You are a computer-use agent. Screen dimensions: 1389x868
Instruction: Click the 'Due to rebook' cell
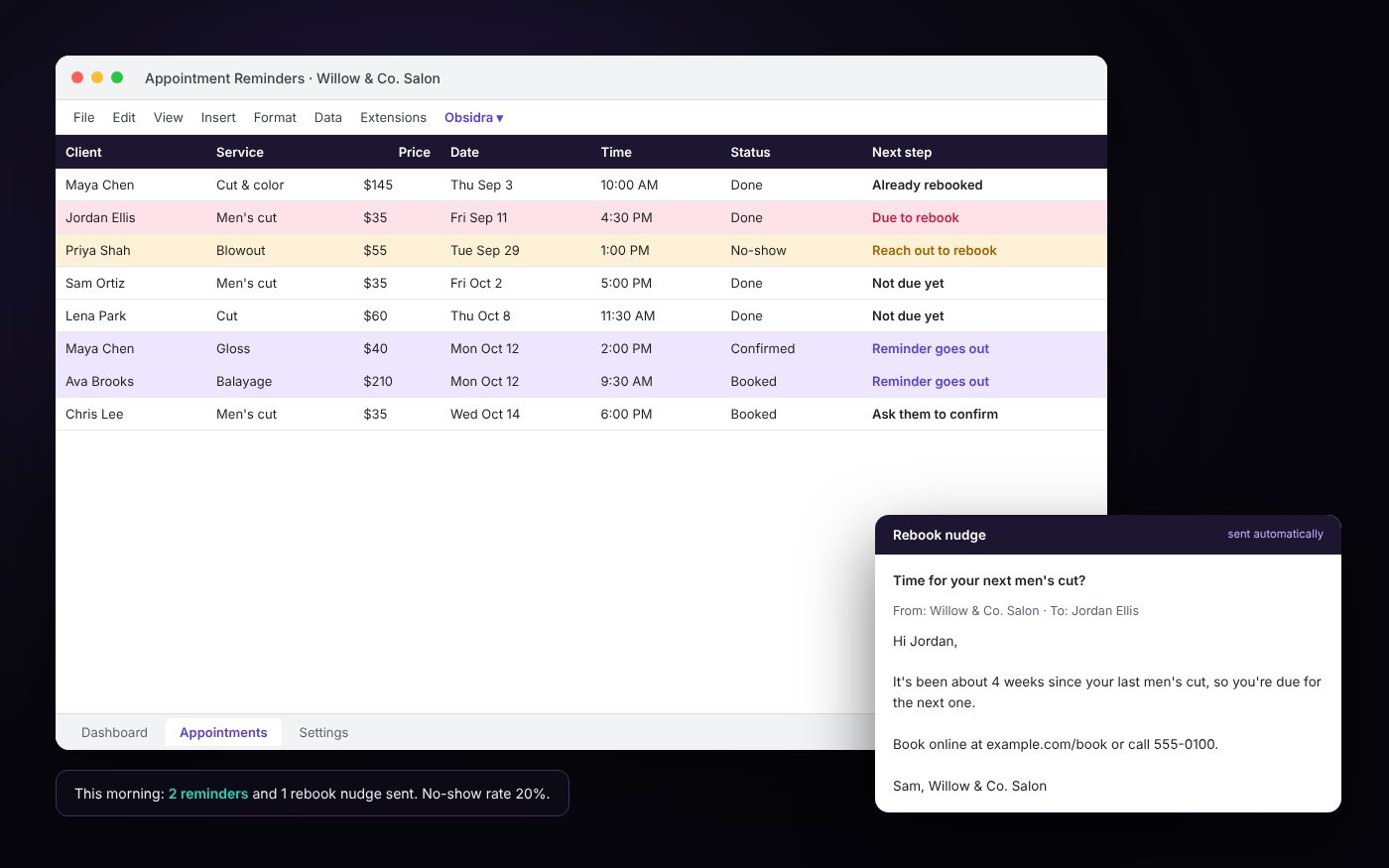click(984, 217)
